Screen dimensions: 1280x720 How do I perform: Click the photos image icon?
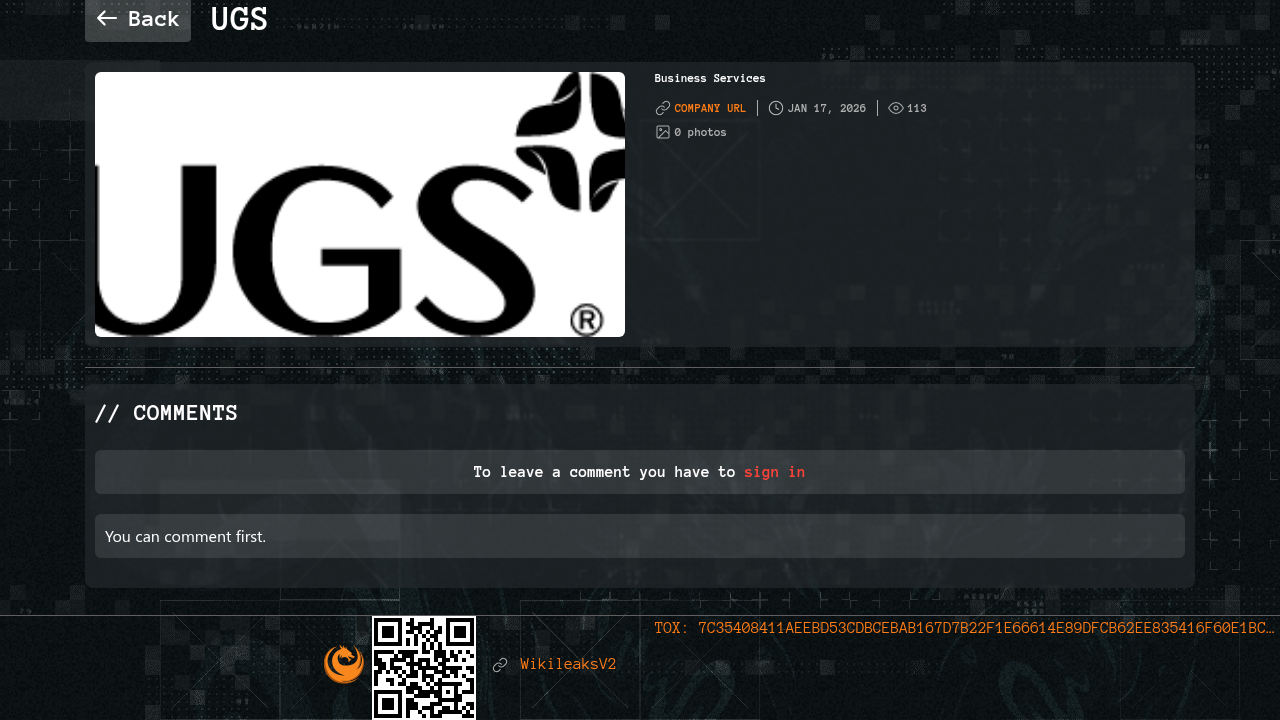point(662,132)
